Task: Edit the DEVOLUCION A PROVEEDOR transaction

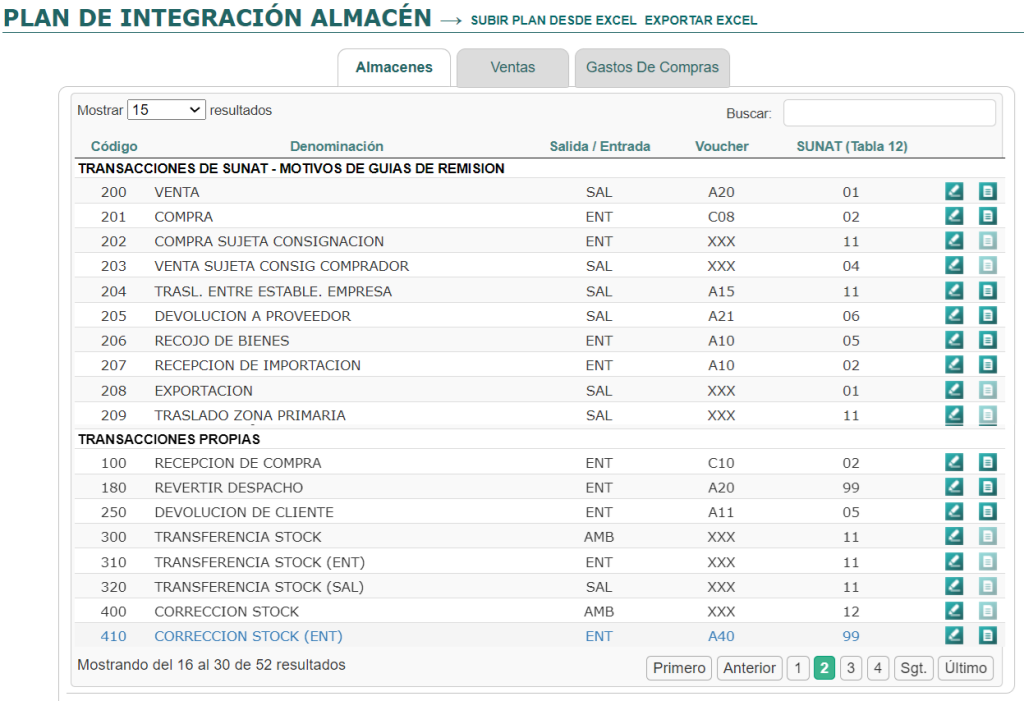Action: click(954, 315)
